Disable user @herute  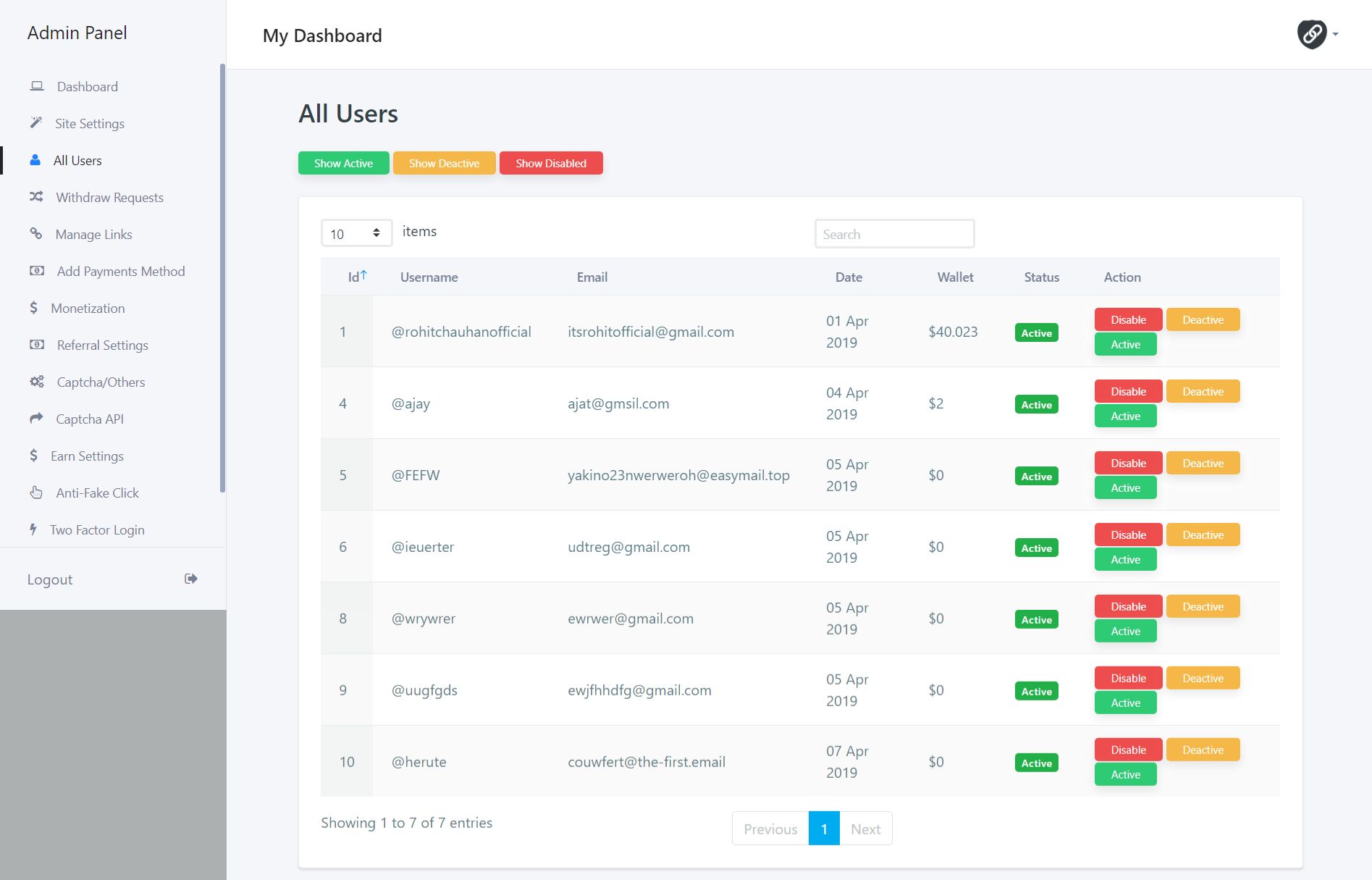pyautogui.click(x=1129, y=750)
